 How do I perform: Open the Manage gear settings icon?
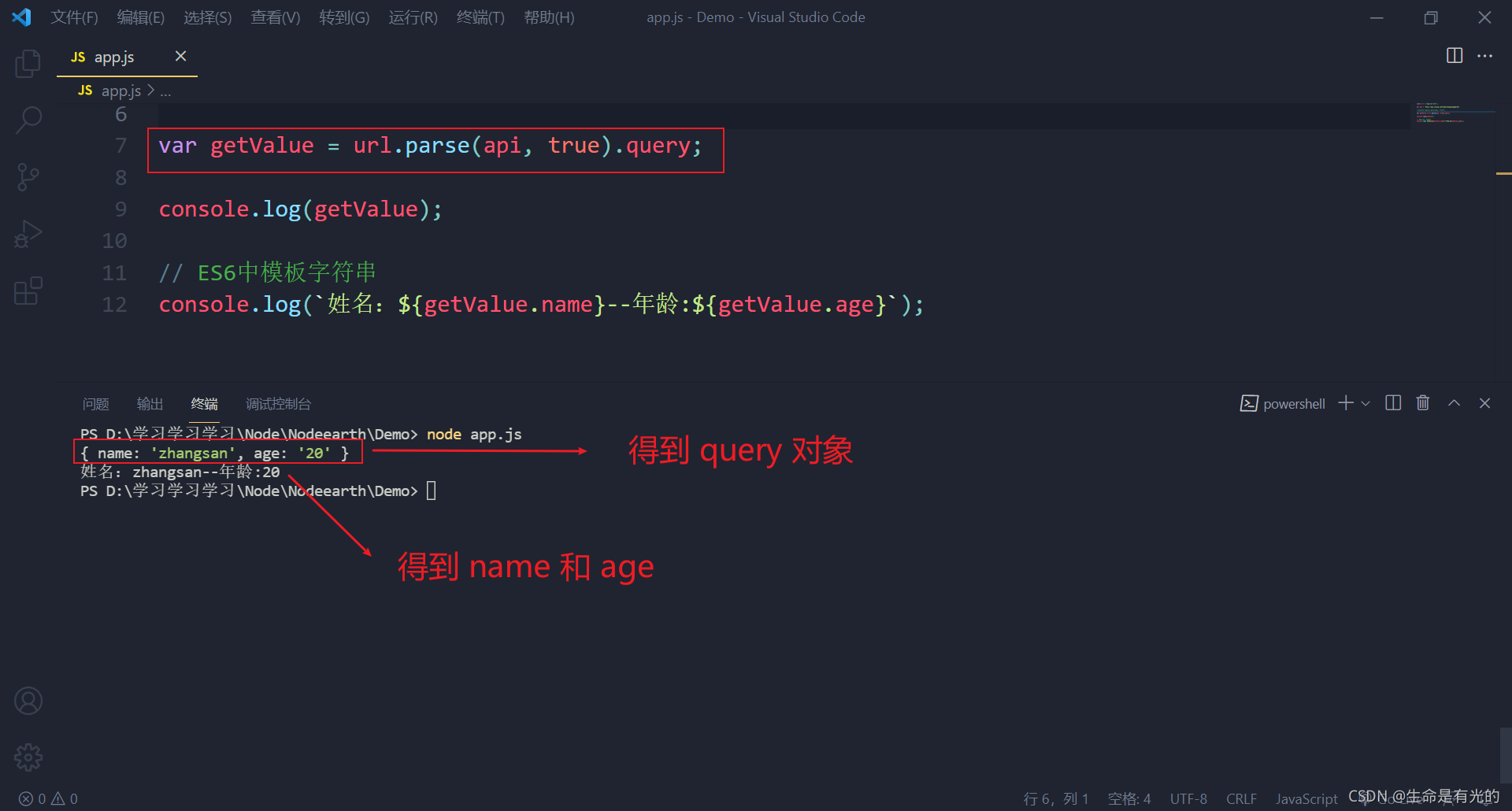click(x=28, y=757)
